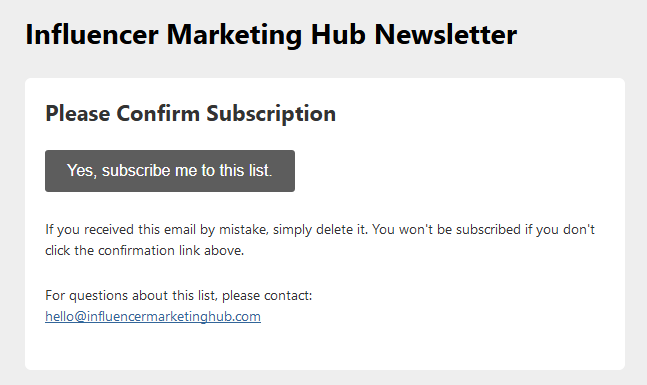The image size is (647, 385).
Task: Click the word 'Yes,' on the dark button
Action: click(82, 171)
